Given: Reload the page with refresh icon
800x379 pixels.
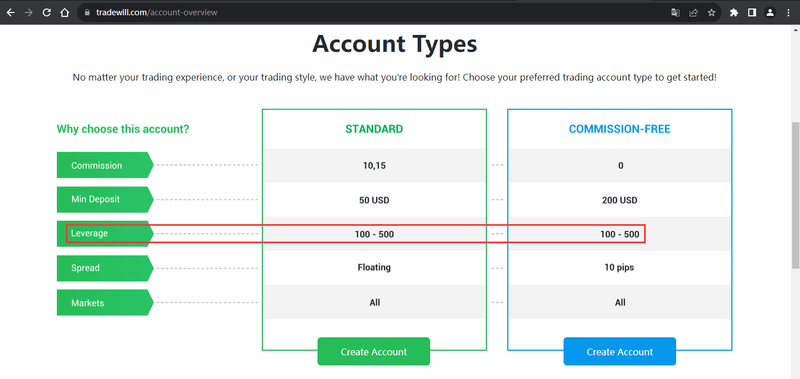Looking at the screenshot, I should (x=46, y=13).
